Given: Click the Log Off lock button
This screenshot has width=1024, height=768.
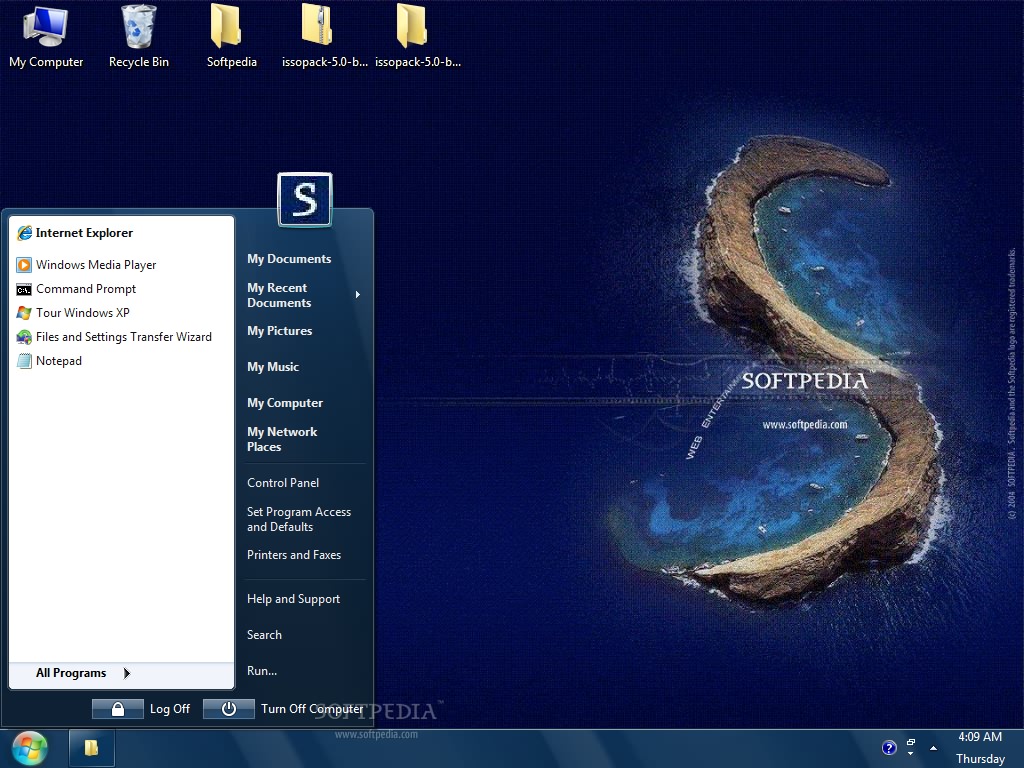Looking at the screenshot, I should tap(118, 709).
